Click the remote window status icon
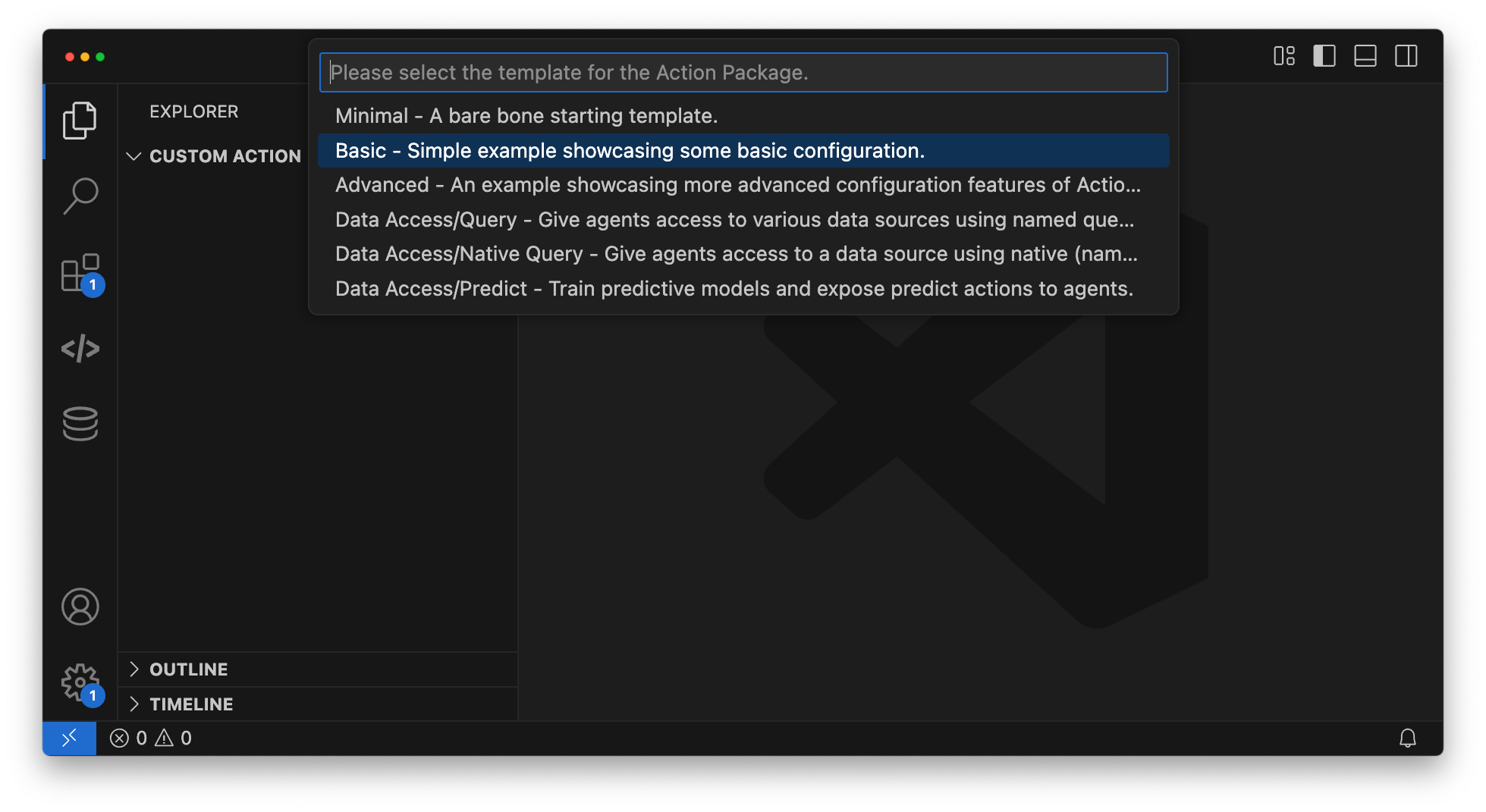This screenshot has width=1486, height=812. (x=69, y=738)
